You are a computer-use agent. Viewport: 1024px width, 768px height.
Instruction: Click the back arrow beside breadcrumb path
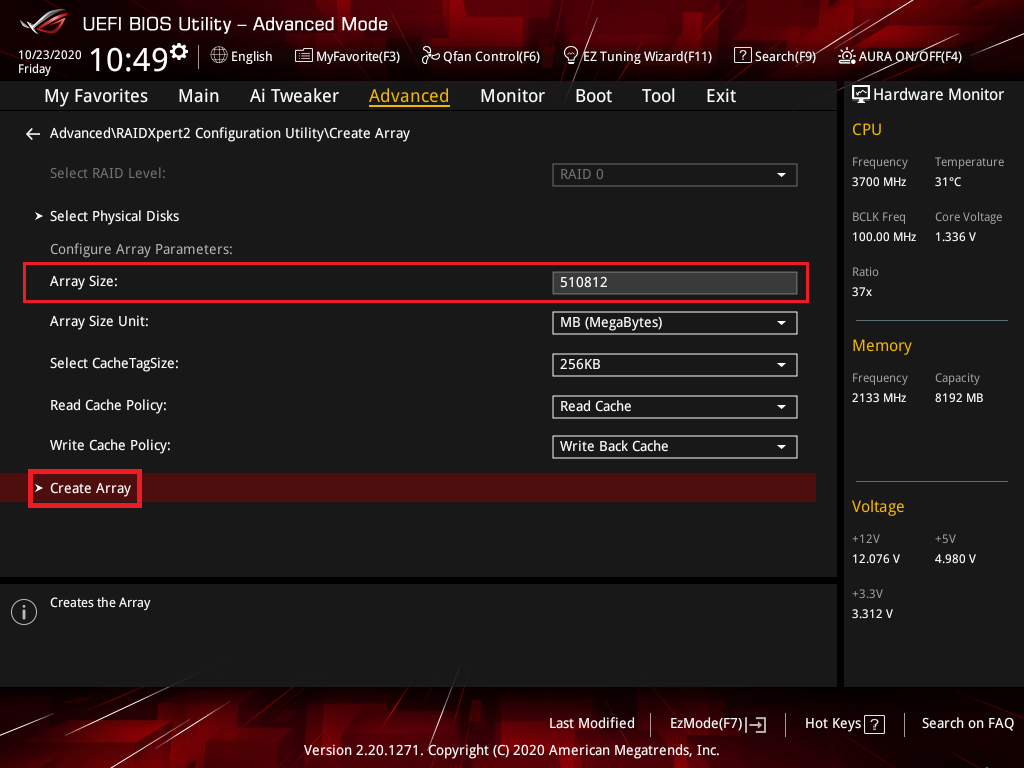33,134
